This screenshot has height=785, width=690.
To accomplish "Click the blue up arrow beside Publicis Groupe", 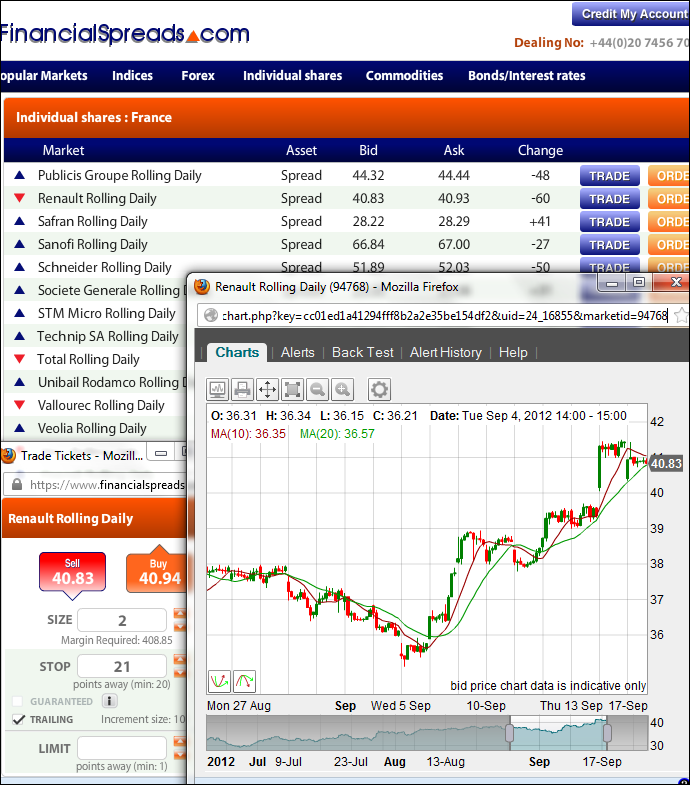I will point(20,175).
